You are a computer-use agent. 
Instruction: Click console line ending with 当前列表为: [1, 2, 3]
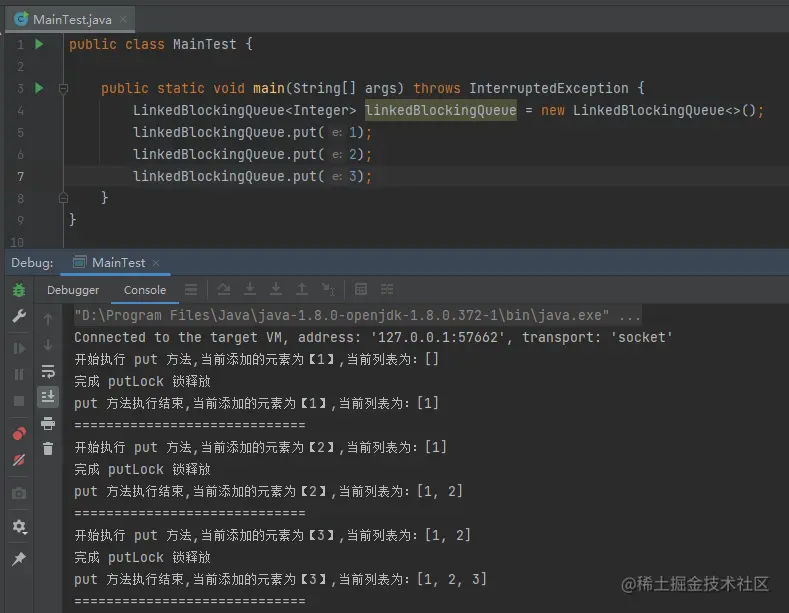(281, 579)
